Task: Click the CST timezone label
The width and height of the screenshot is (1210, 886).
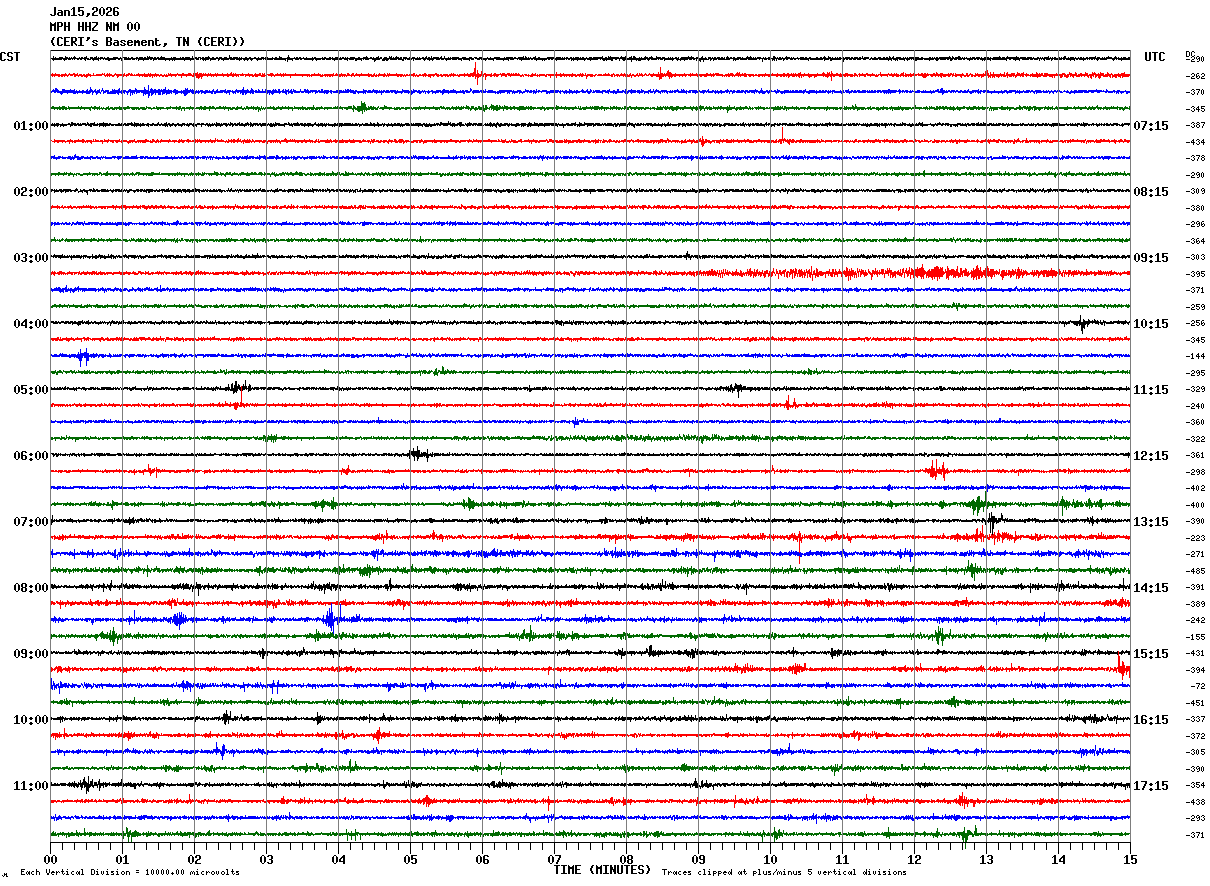Action: tap(10, 57)
